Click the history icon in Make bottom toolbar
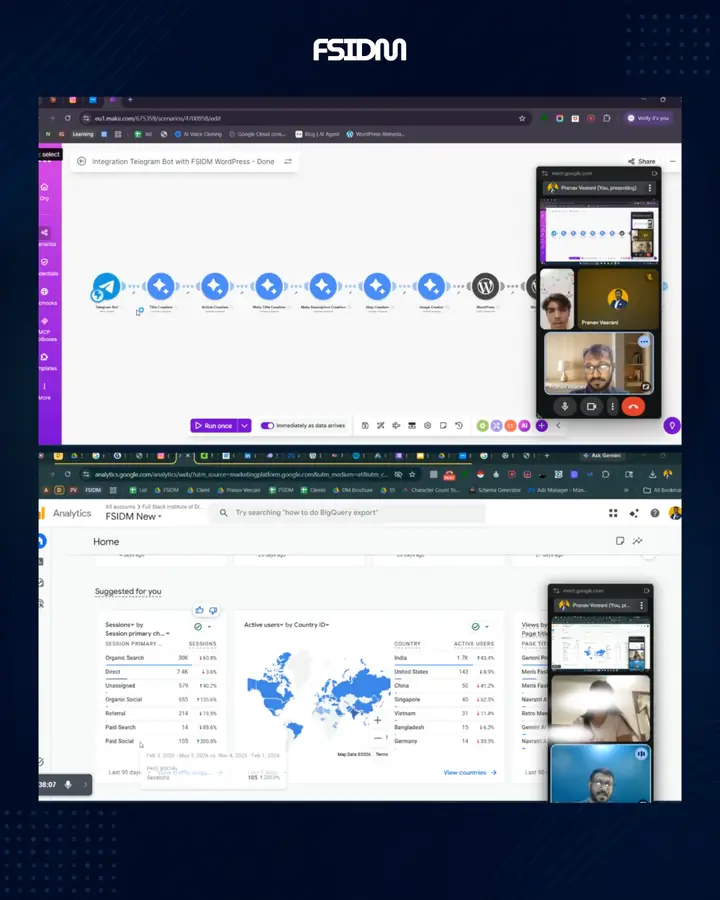The width and height of the screenshot is (720, 900). 459,426
